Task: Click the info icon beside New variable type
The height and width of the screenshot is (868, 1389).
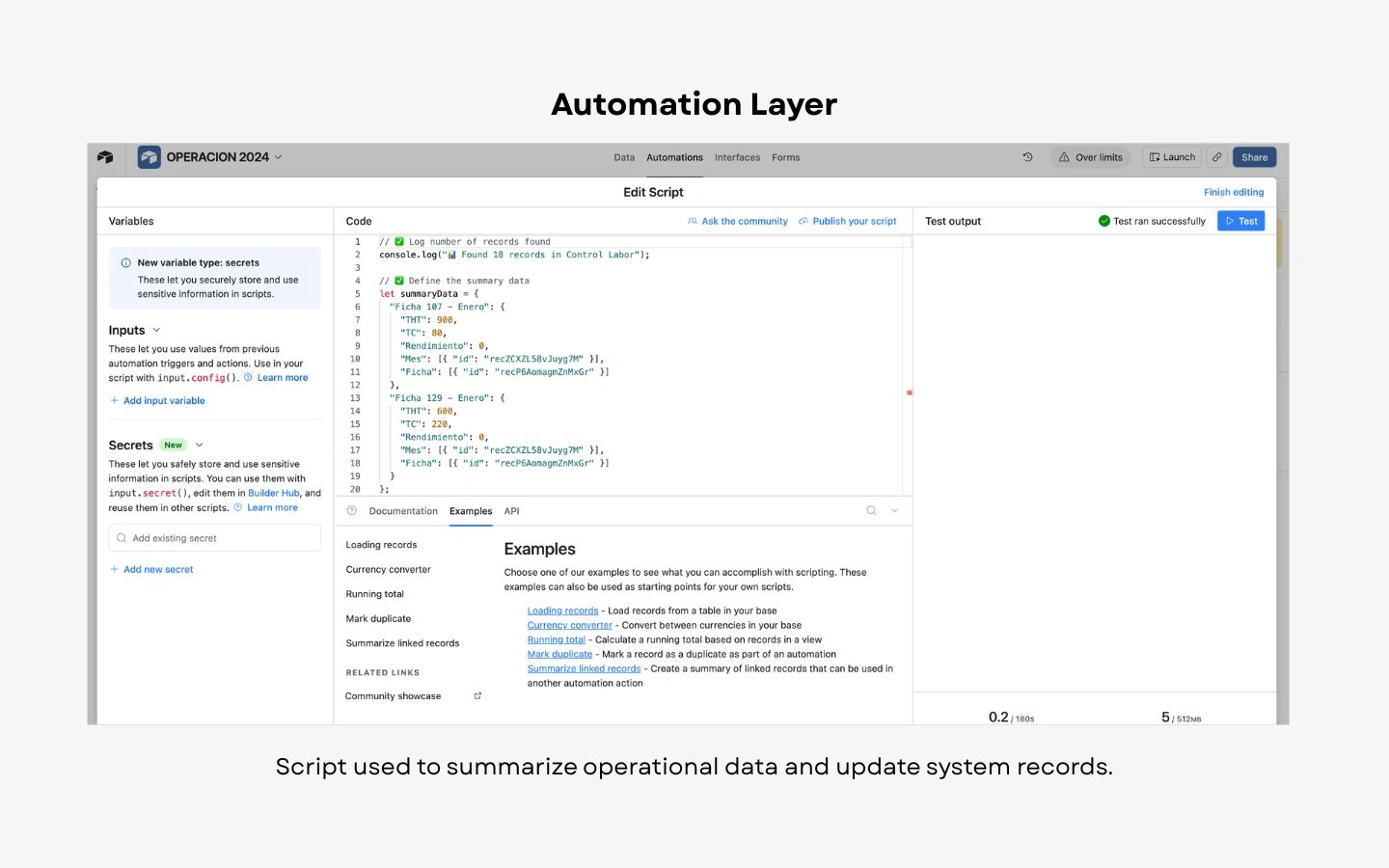Action: (125, 262)
